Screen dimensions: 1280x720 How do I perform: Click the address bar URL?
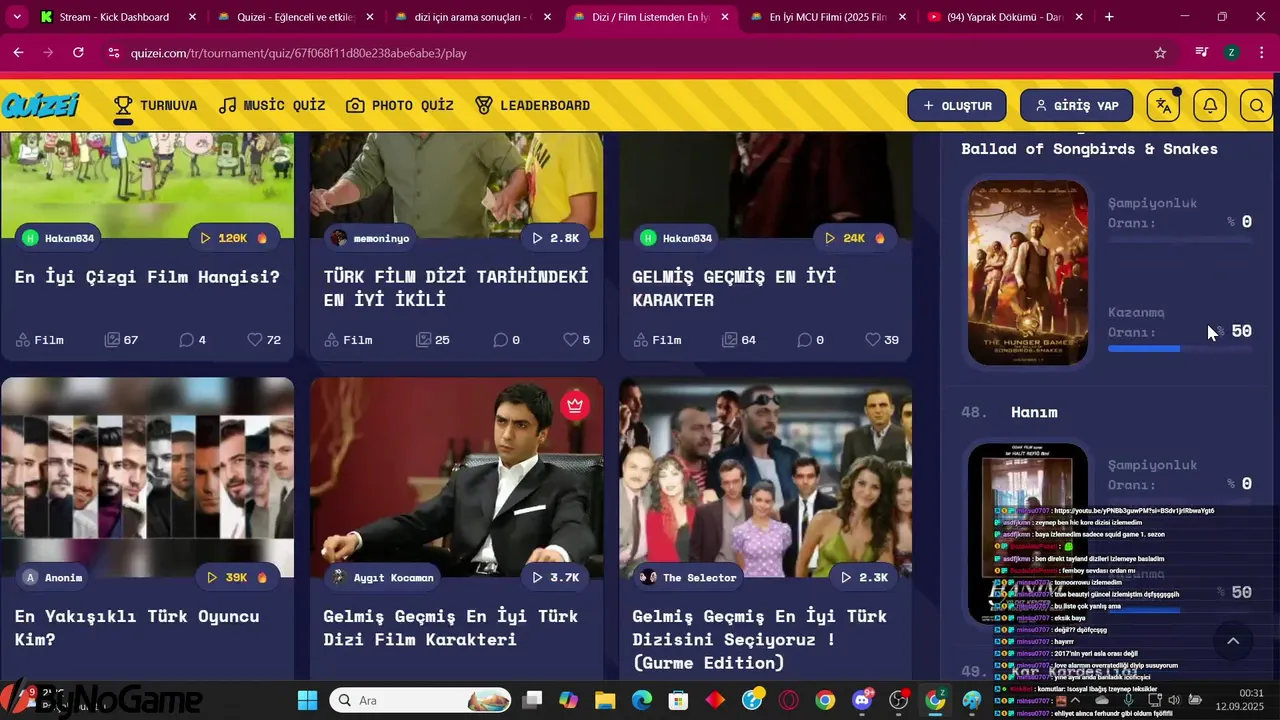coord(299,53)
